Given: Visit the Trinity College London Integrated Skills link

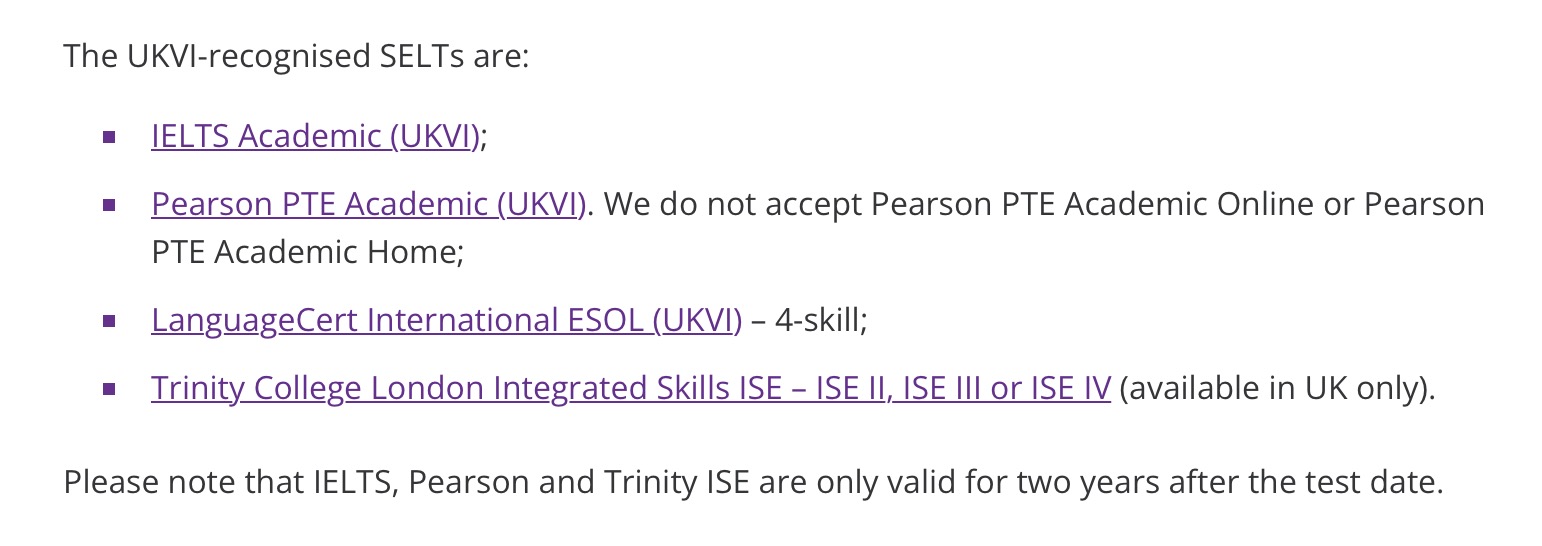Looking at the screenshot, I should point(630,388).
